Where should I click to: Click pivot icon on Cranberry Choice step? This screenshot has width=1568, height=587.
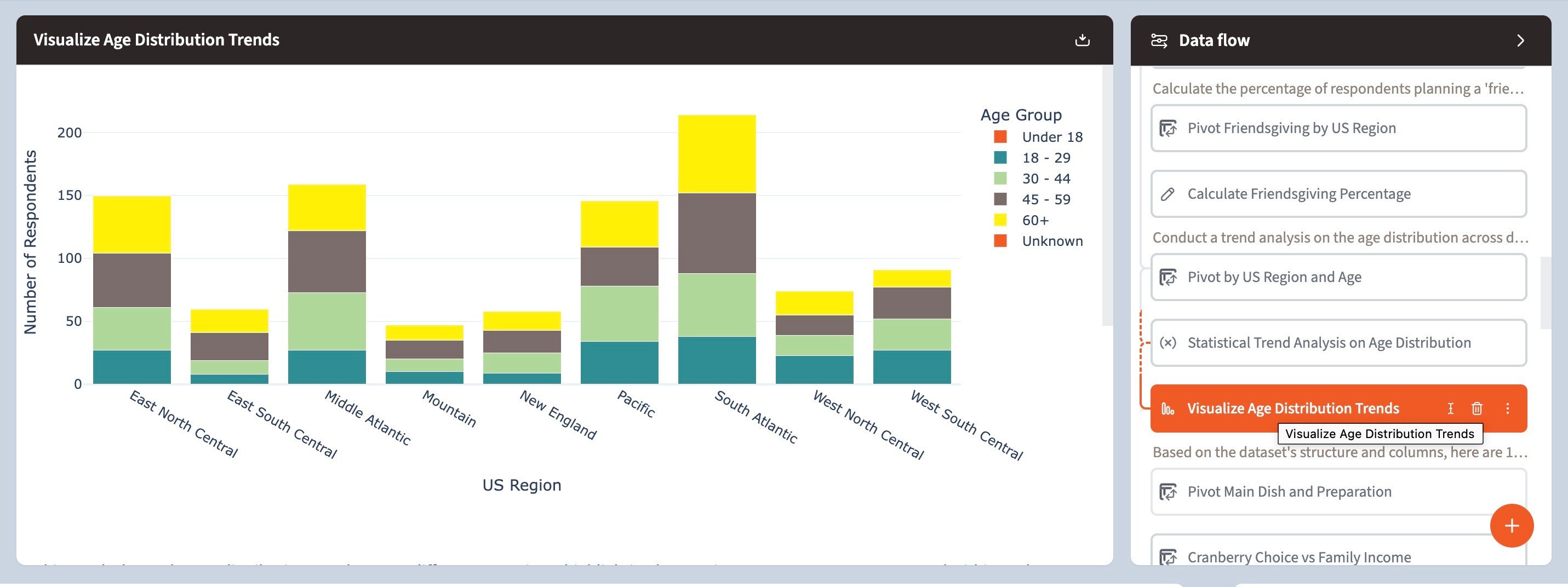1168,557
